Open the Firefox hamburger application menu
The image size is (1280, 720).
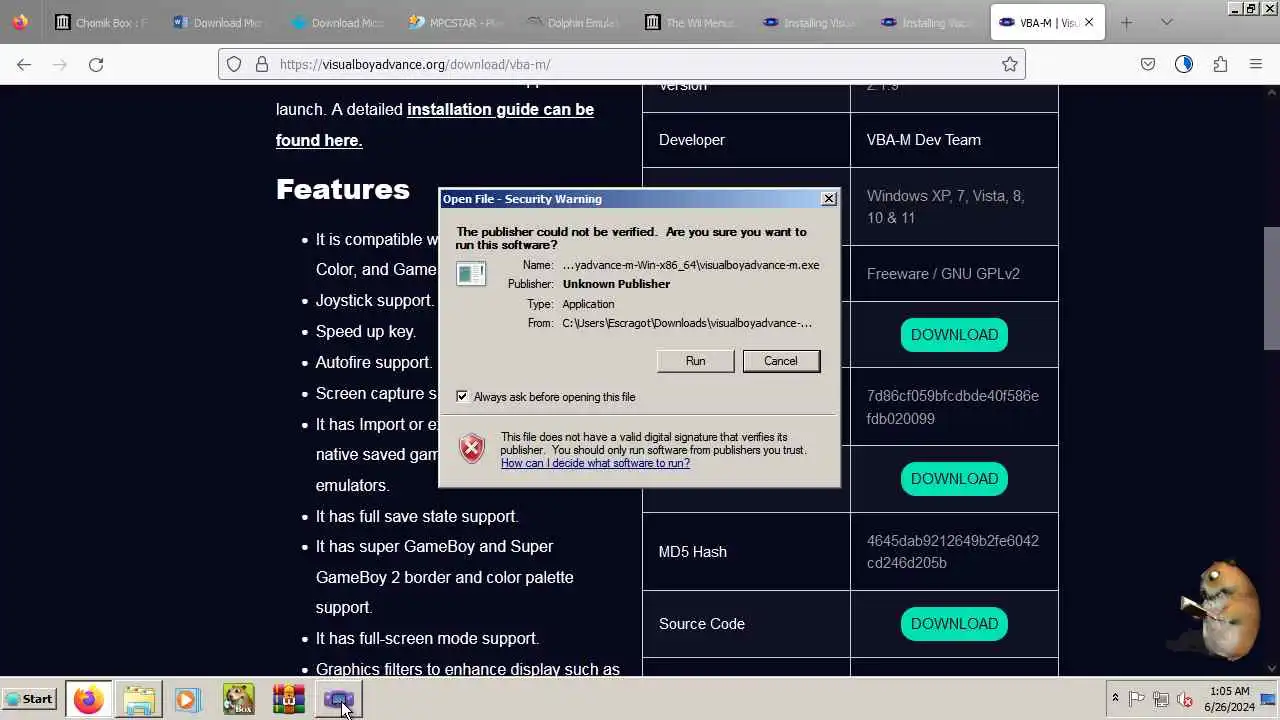pos(1256,64)
